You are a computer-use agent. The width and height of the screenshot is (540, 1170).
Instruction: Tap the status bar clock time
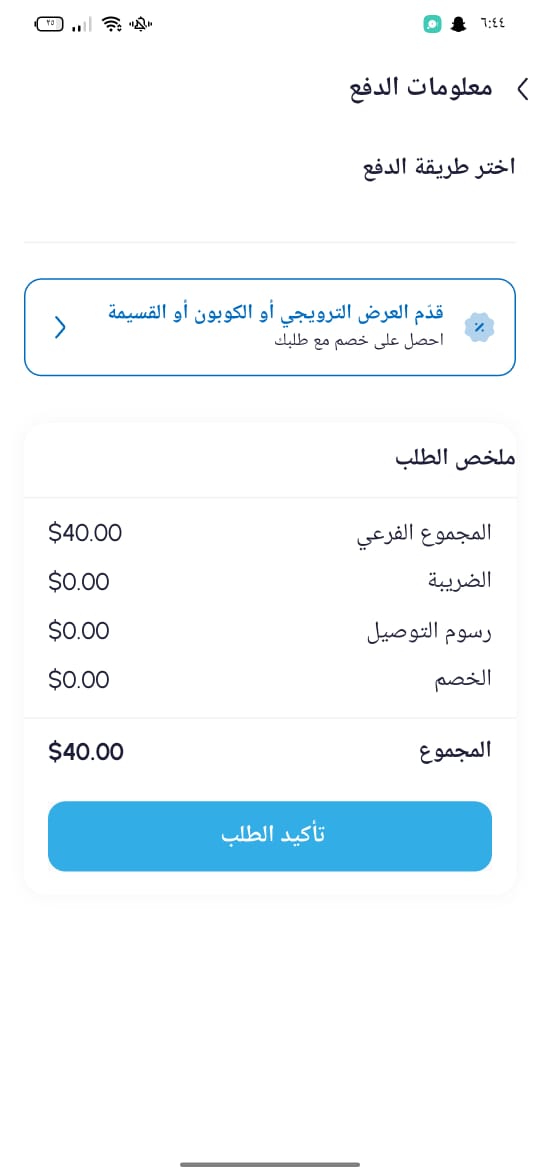[x=489, y=24]
